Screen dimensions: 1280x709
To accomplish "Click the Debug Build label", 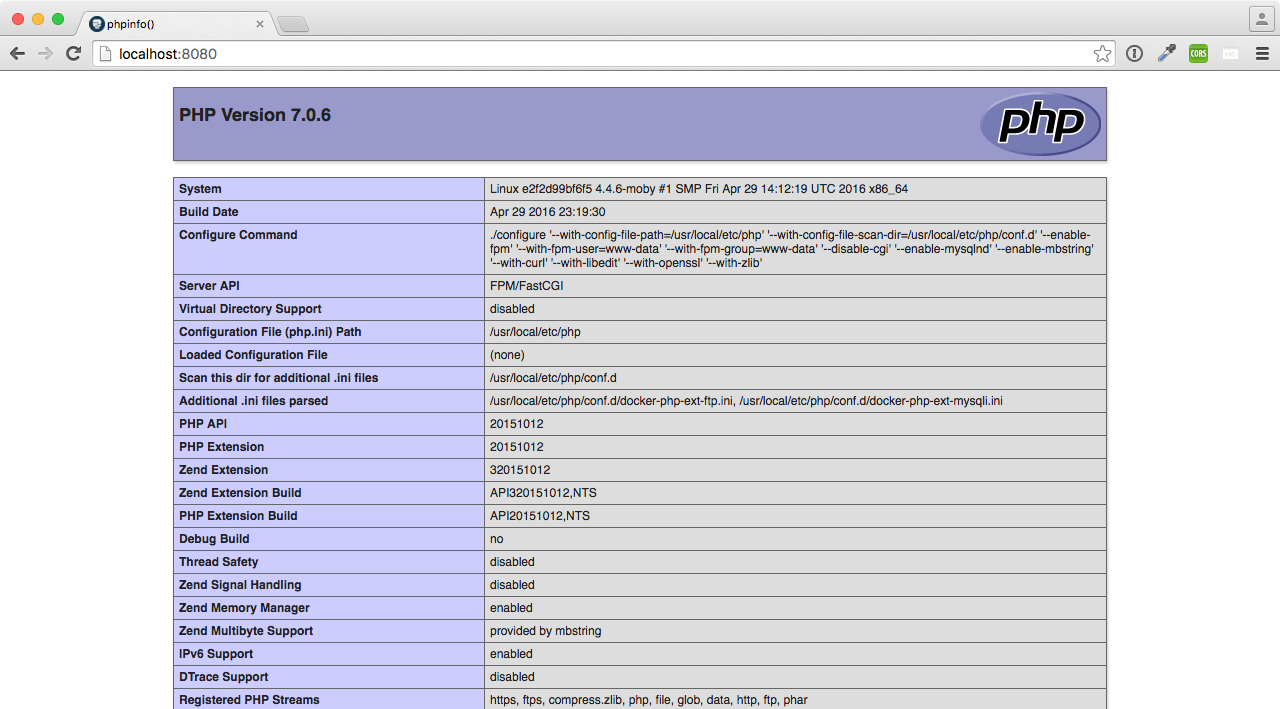I will 214,539.
